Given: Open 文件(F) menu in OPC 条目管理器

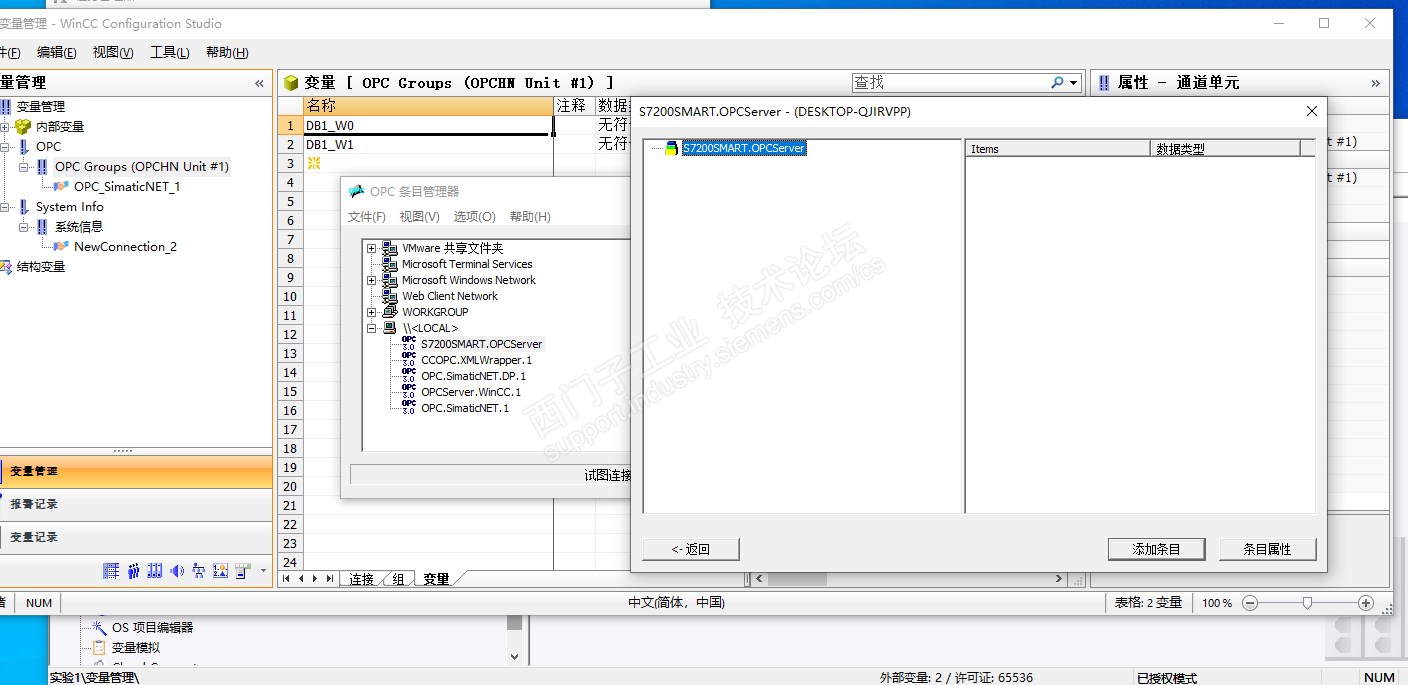Looking at the screenshot, I should (x=367, y=217).
